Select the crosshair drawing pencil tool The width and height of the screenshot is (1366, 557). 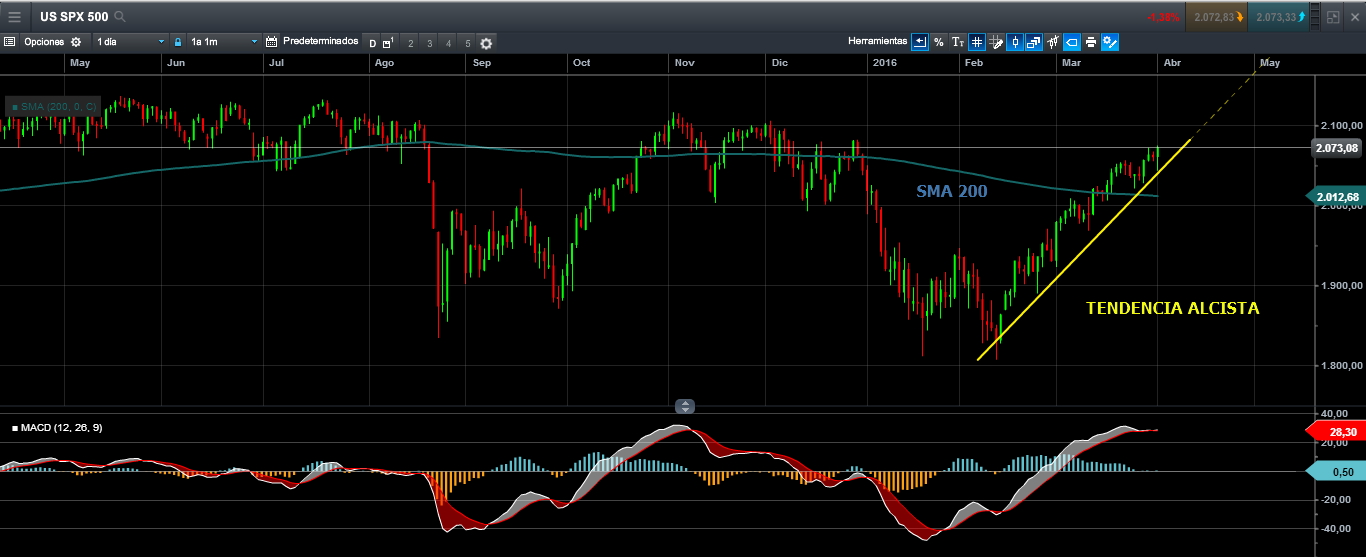pos(996,42)
